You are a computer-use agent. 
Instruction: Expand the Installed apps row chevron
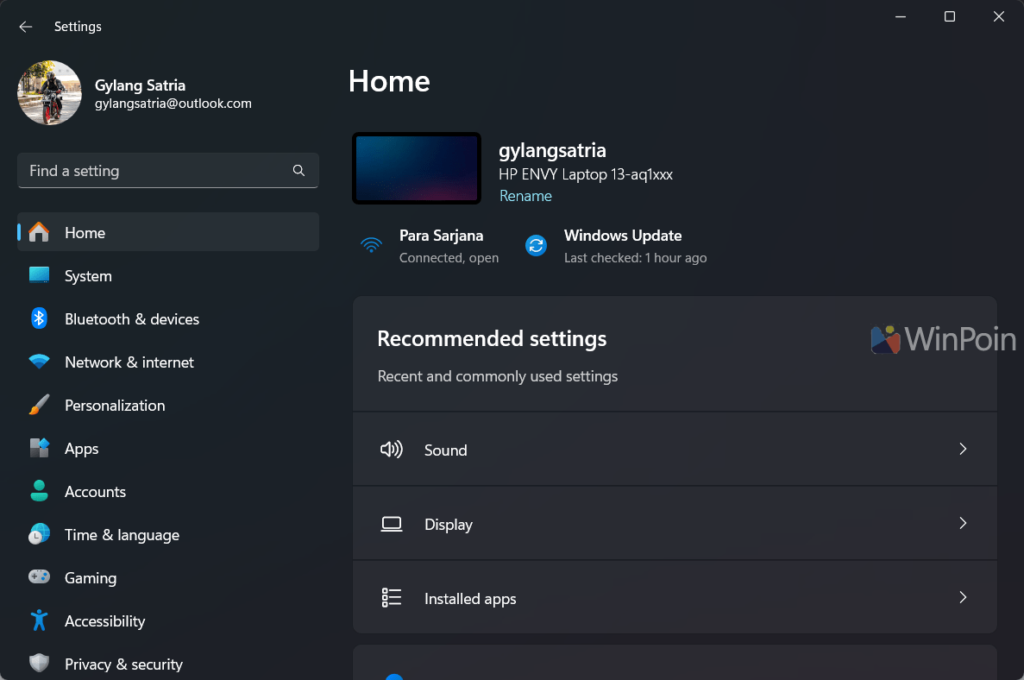963,597
